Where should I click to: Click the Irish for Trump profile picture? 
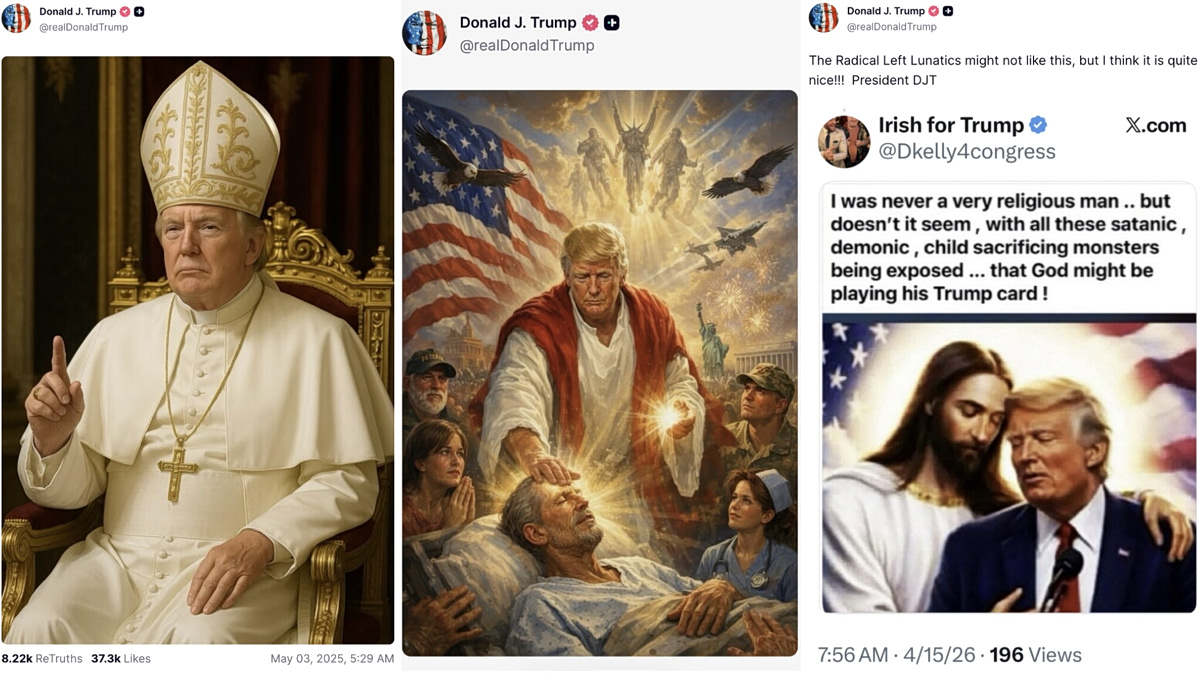(843, 141)
